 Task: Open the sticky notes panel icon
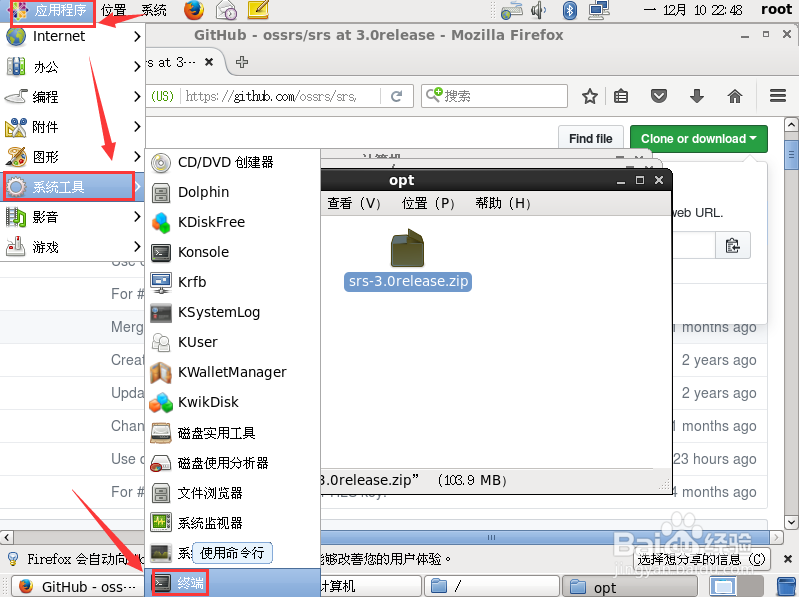point(258,10)
